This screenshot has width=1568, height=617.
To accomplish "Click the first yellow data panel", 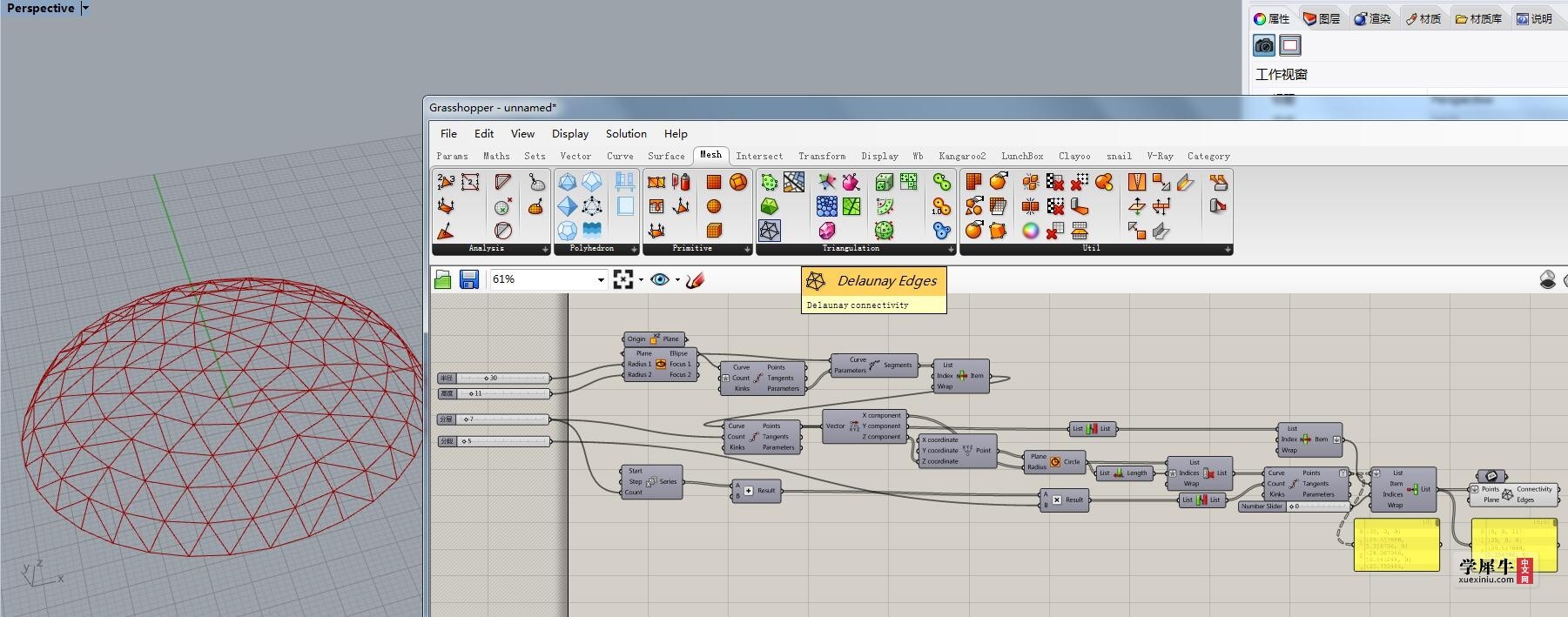I will point(1396,545).
